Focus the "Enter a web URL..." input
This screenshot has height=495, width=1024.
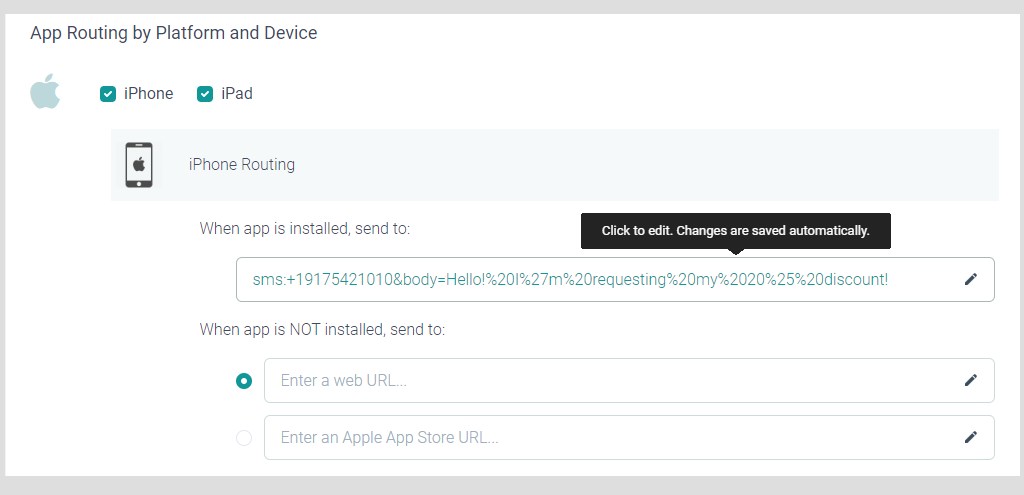[x=629, y=380]
